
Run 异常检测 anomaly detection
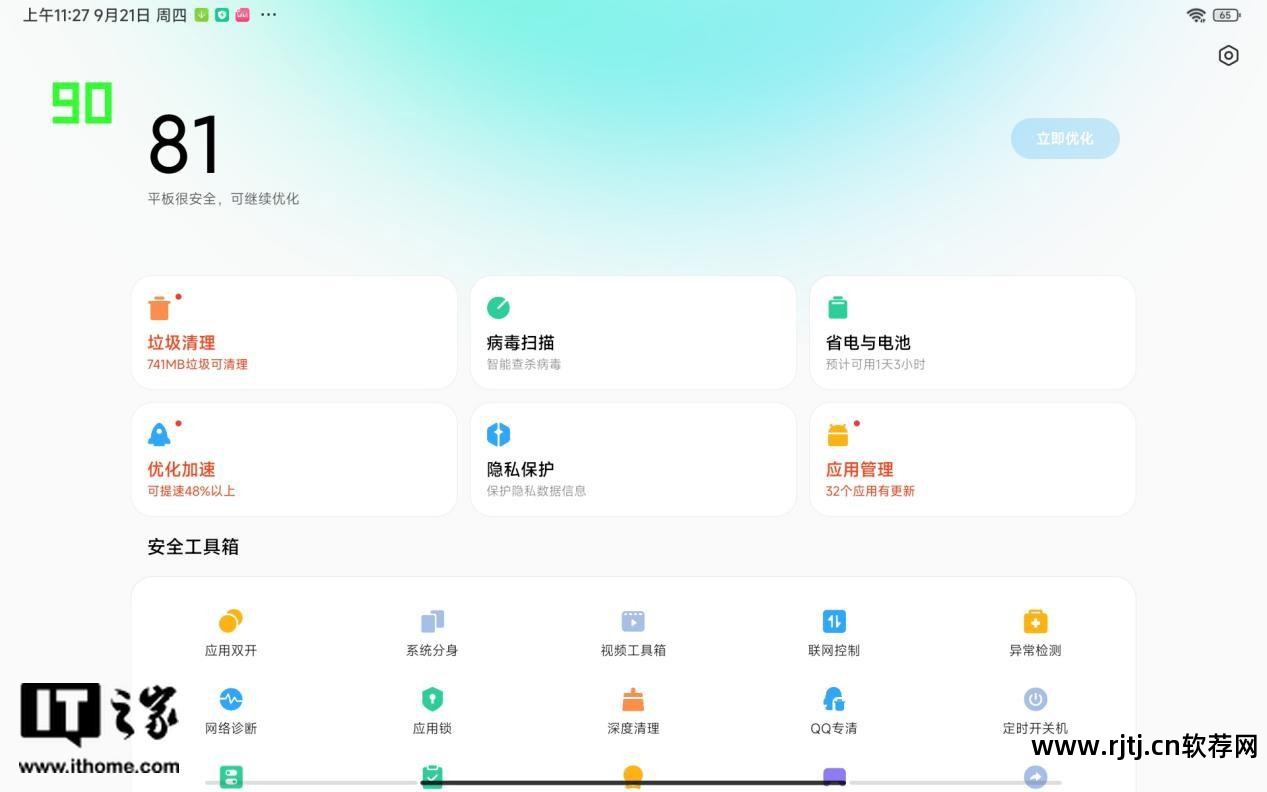click(1035, 631)
